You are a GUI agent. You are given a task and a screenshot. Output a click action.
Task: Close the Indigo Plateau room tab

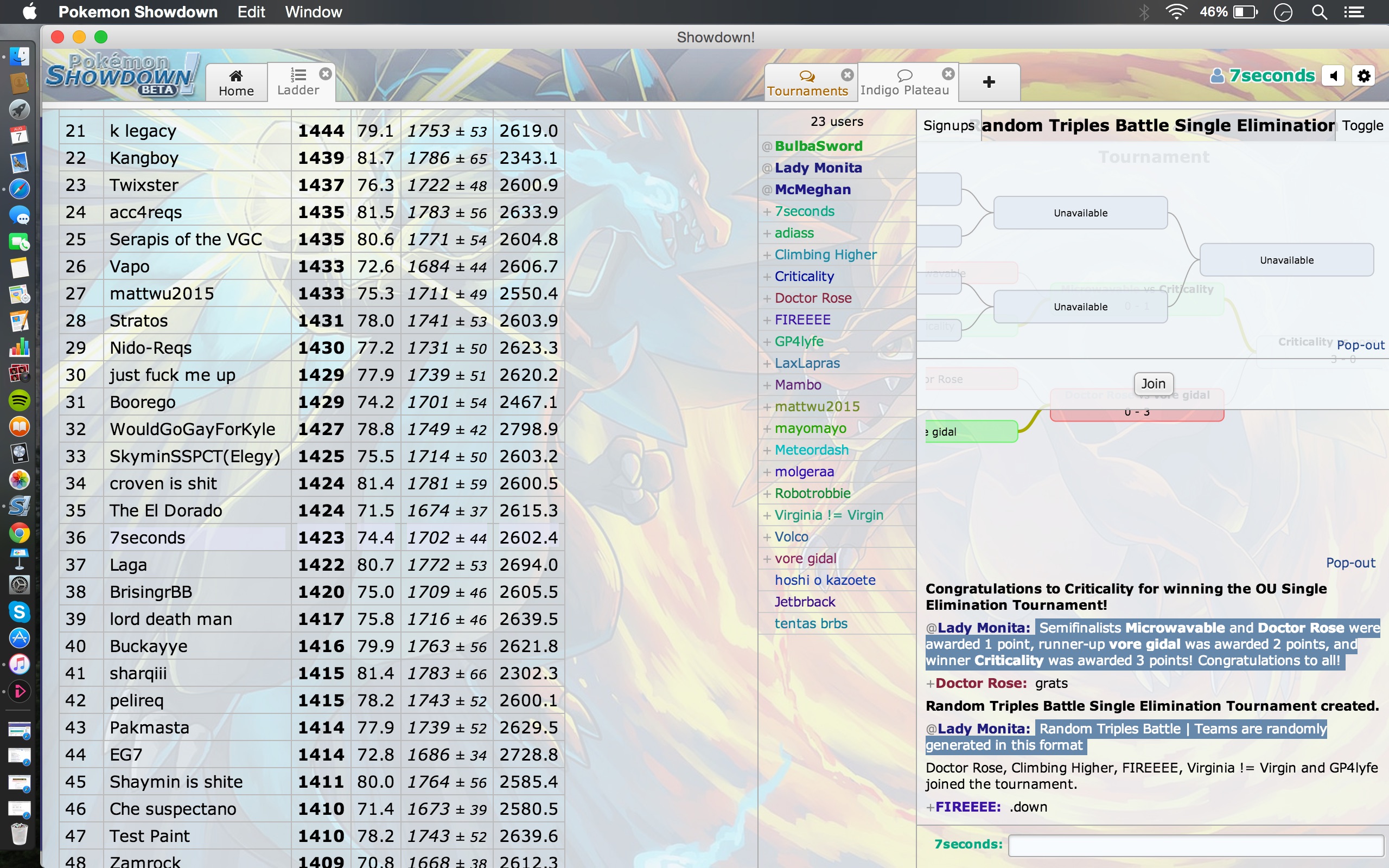click(x=948, y=74)
